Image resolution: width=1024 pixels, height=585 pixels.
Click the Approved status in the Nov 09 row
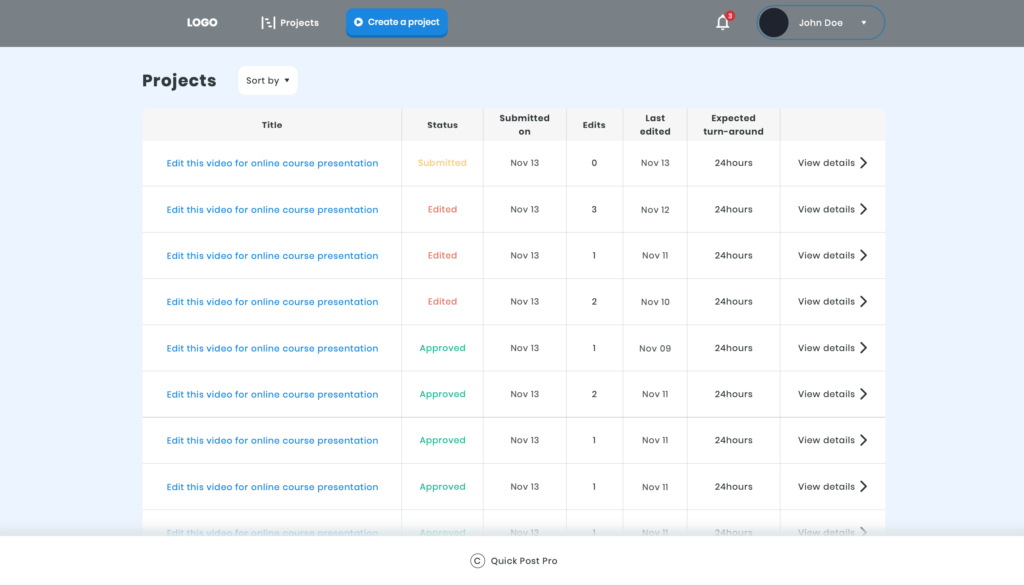pyautogui.click(x=442, y=348)
